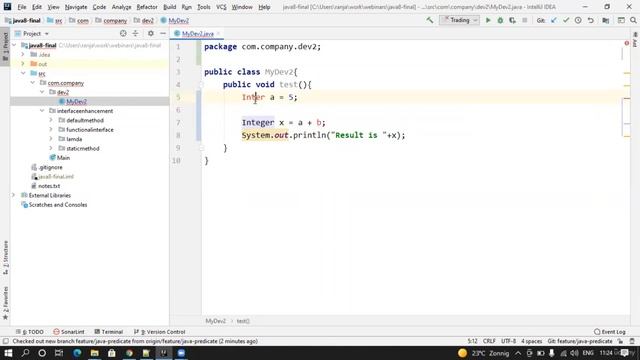
Task: Open the File menu
Action: point(22,7)
